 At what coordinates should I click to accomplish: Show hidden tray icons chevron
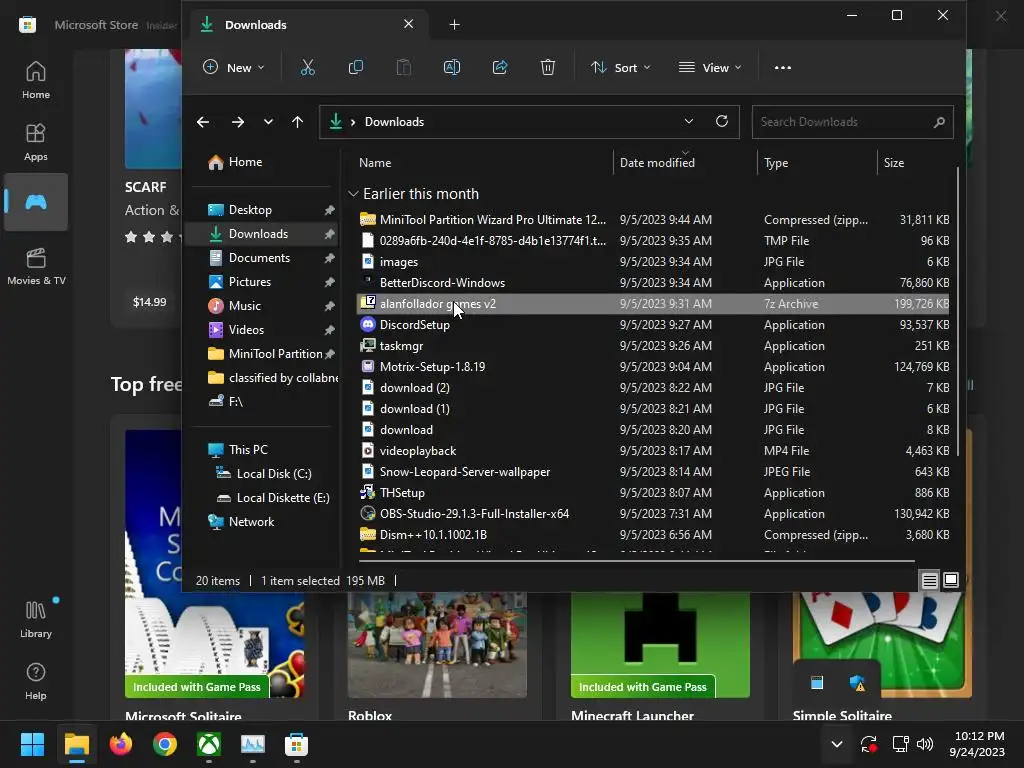coord(837,744)
